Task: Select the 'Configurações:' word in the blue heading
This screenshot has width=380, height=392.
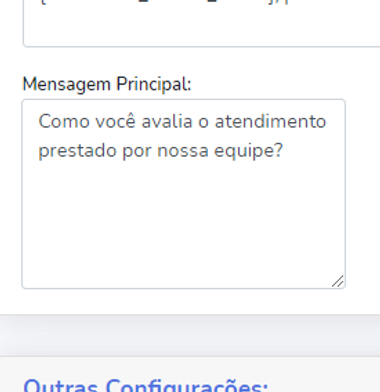Action: 187,386
